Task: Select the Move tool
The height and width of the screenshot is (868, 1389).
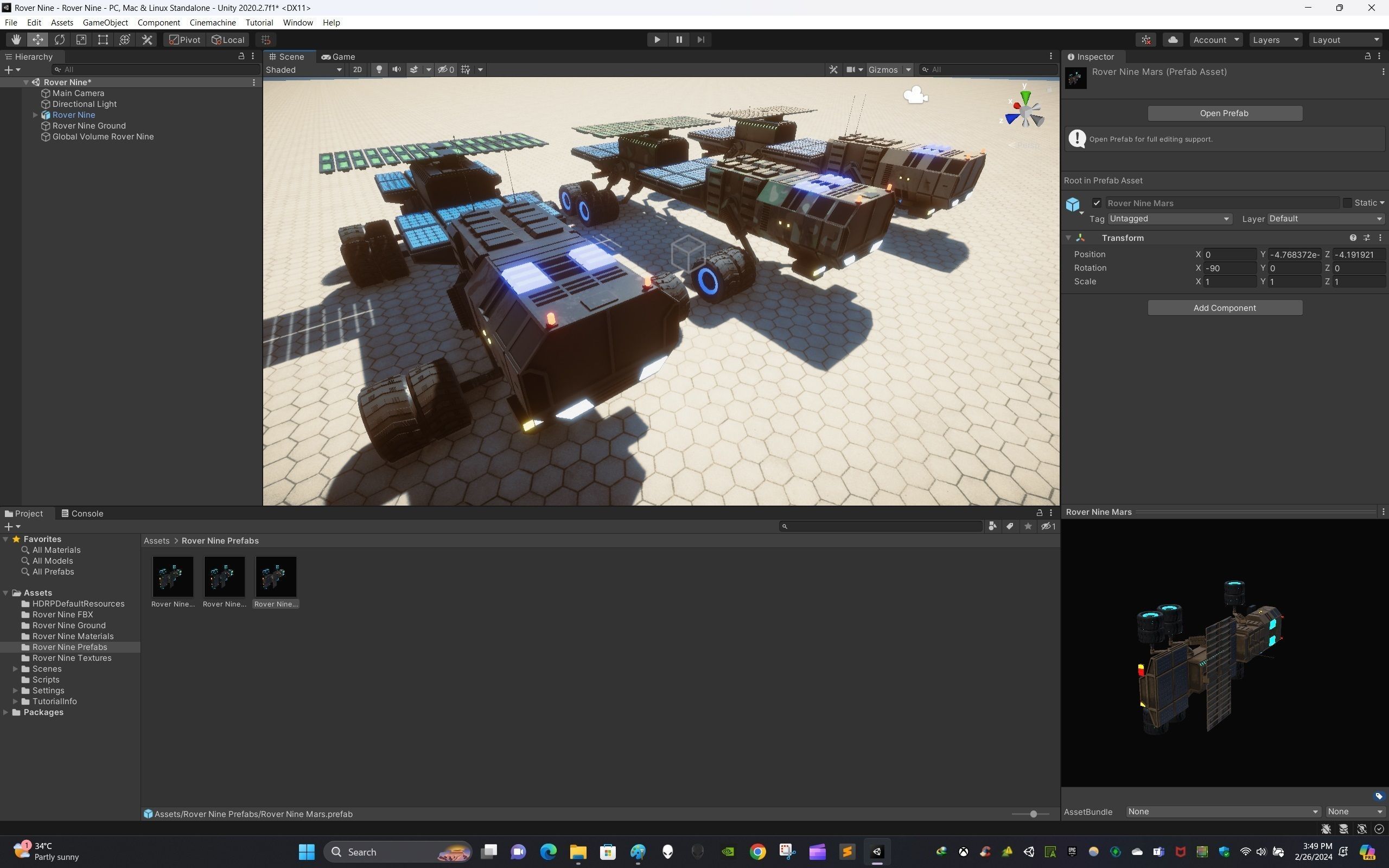Action: (38, 40)
